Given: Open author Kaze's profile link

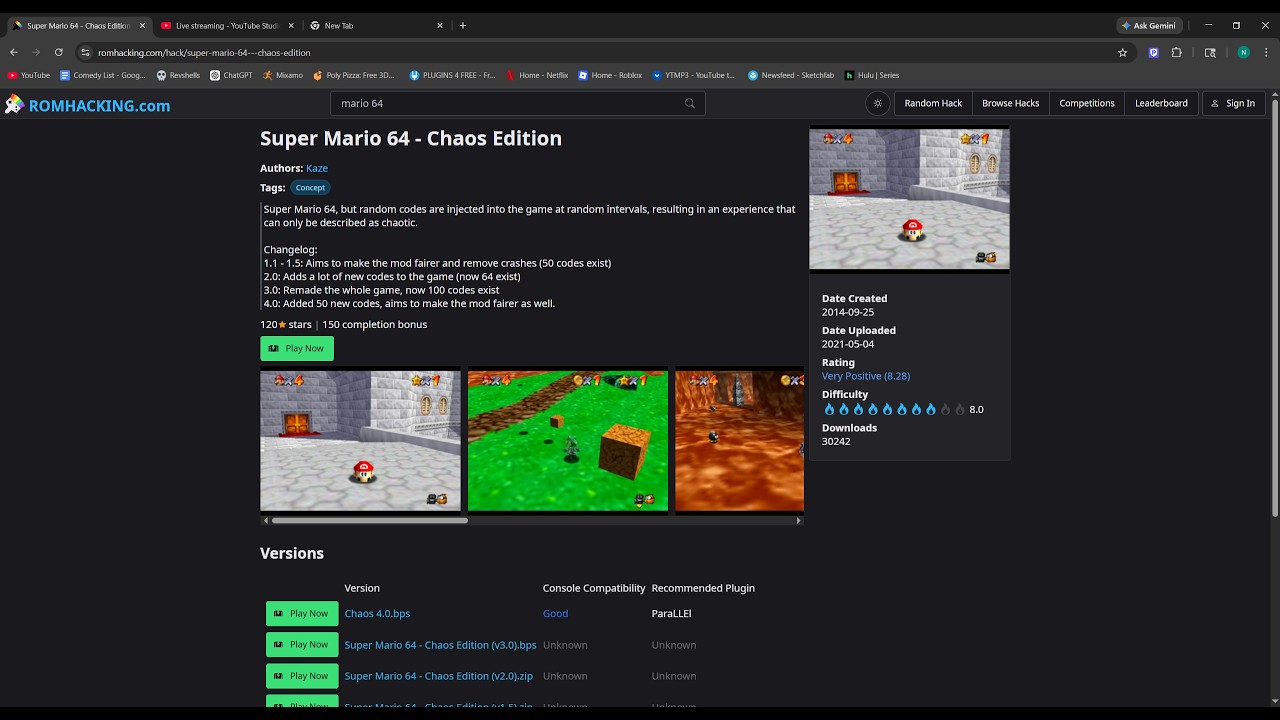Looking at the screenshot, I should point(317,168).
